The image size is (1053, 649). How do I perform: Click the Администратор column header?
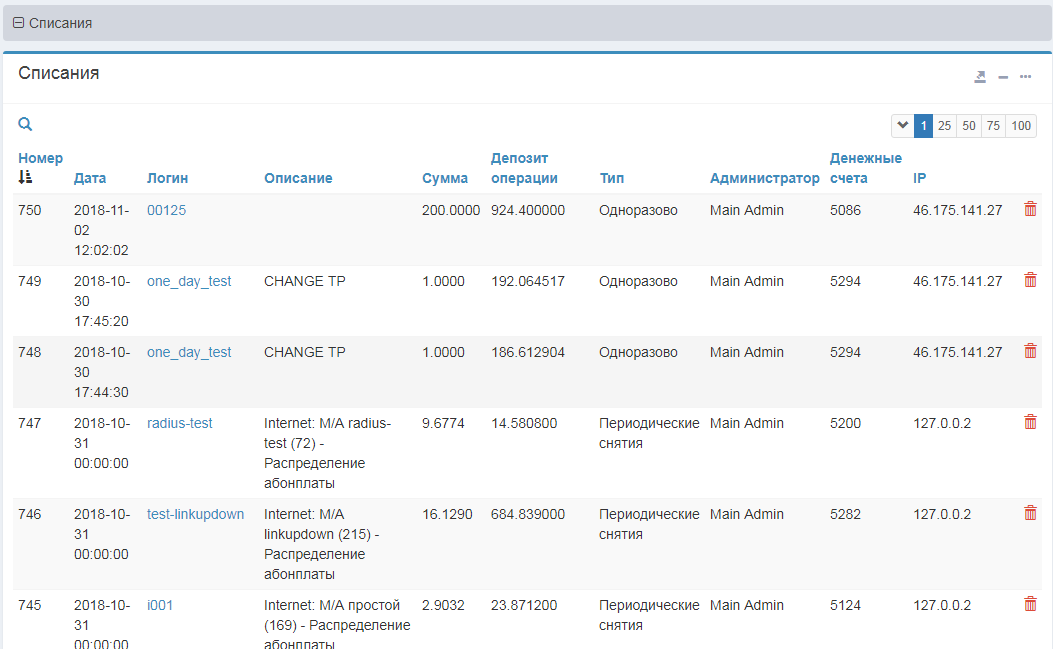pyautogui.click(x=764, y=178)
